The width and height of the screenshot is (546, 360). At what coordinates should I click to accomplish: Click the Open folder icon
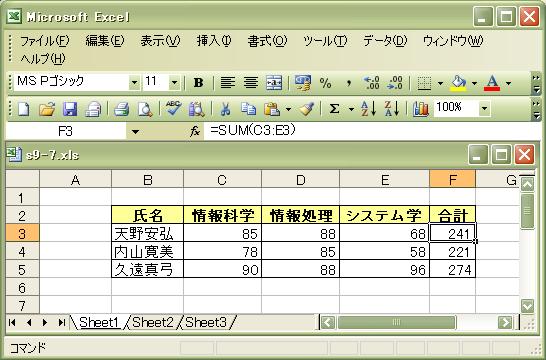(47, 109)
